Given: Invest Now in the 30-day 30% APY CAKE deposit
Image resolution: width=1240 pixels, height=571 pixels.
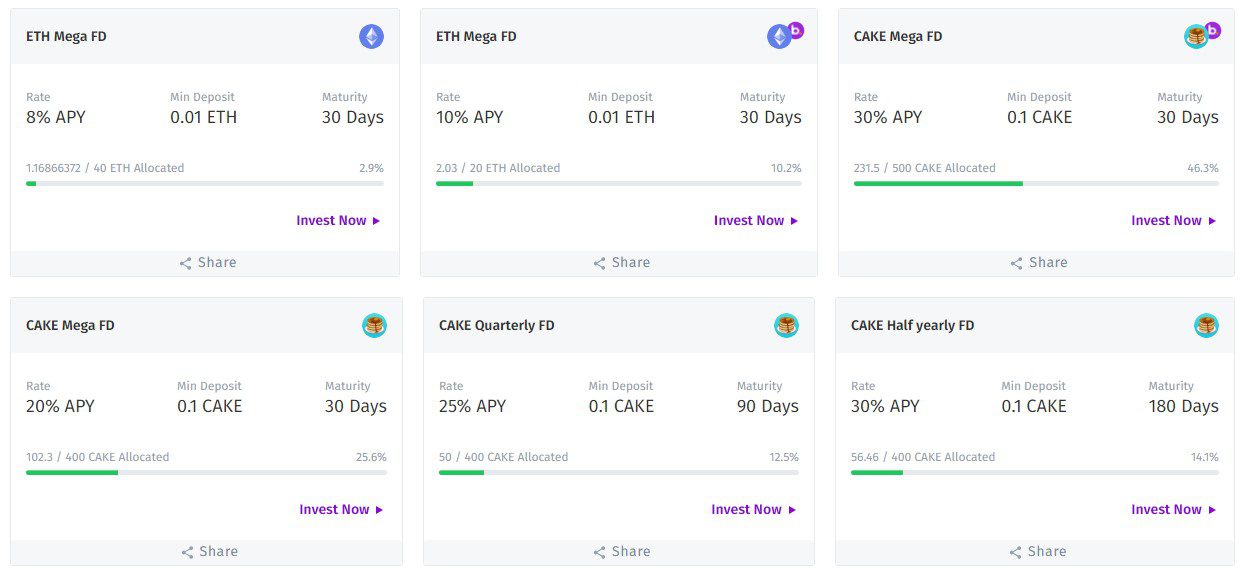Looking at the screenshot, I should coord(1174,221).
